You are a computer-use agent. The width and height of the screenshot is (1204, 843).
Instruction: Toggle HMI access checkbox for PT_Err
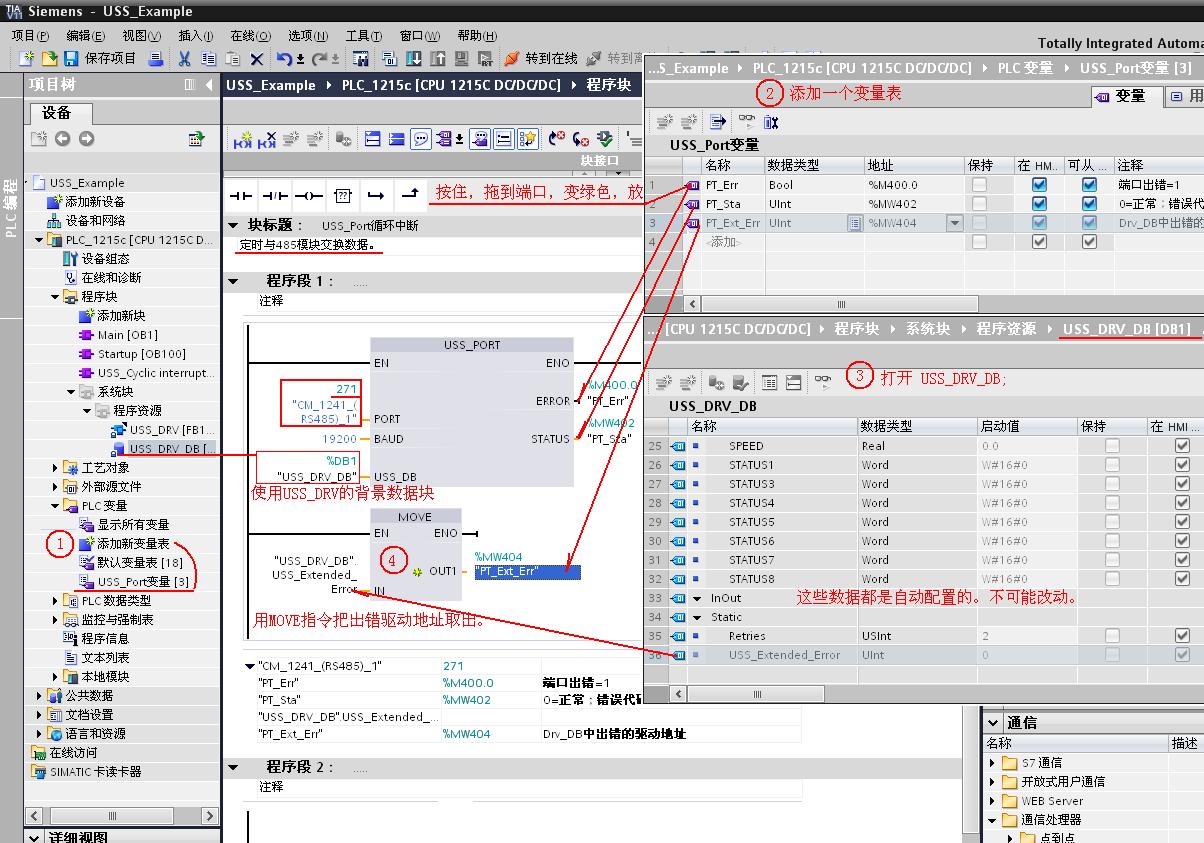pyautogui.click(x=1039, y=185)
